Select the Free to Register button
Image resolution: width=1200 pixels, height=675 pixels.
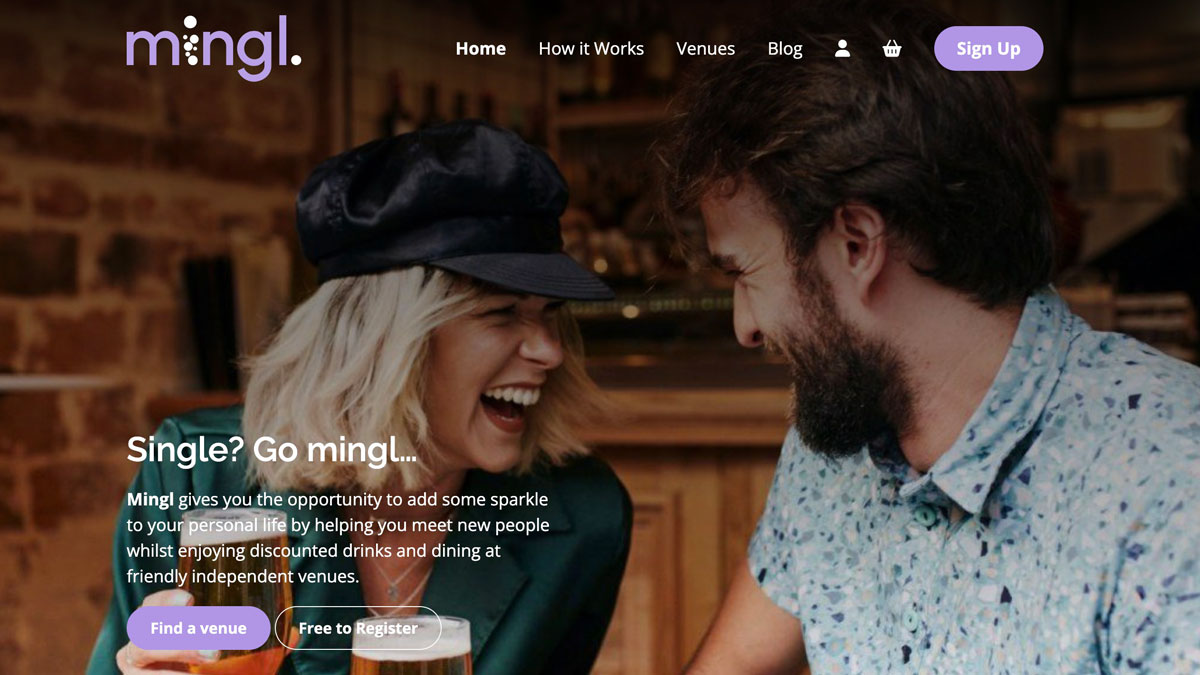(358, 628)
